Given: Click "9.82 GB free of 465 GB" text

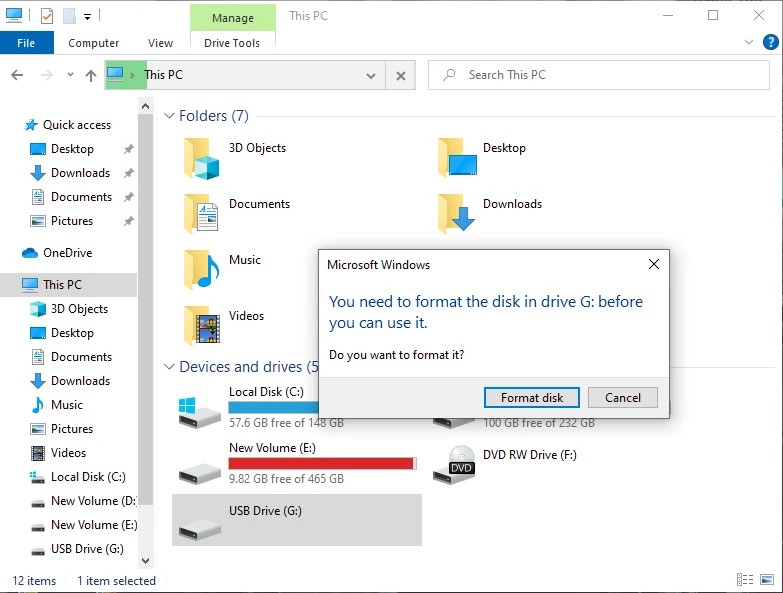Looking at the screenshot, I should coord(286,479).
